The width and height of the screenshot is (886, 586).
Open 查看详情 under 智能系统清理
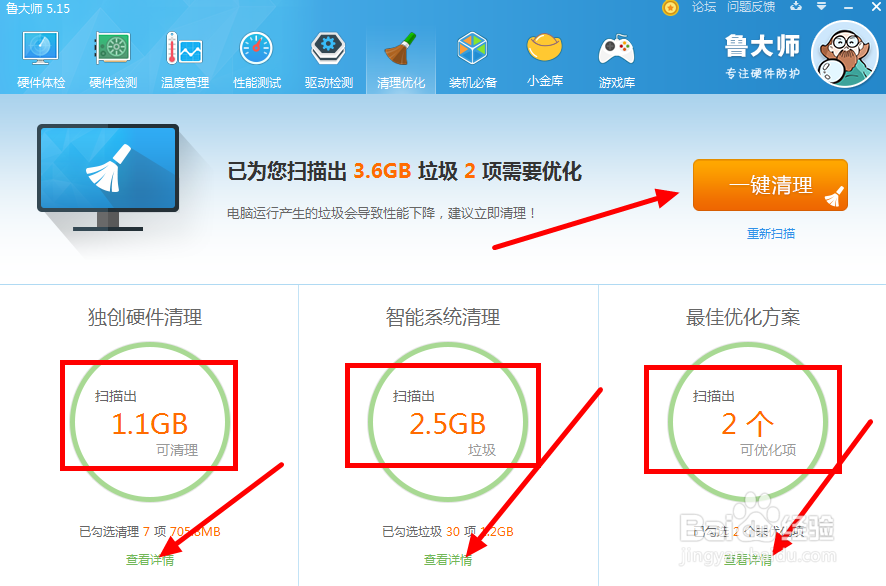448,559
